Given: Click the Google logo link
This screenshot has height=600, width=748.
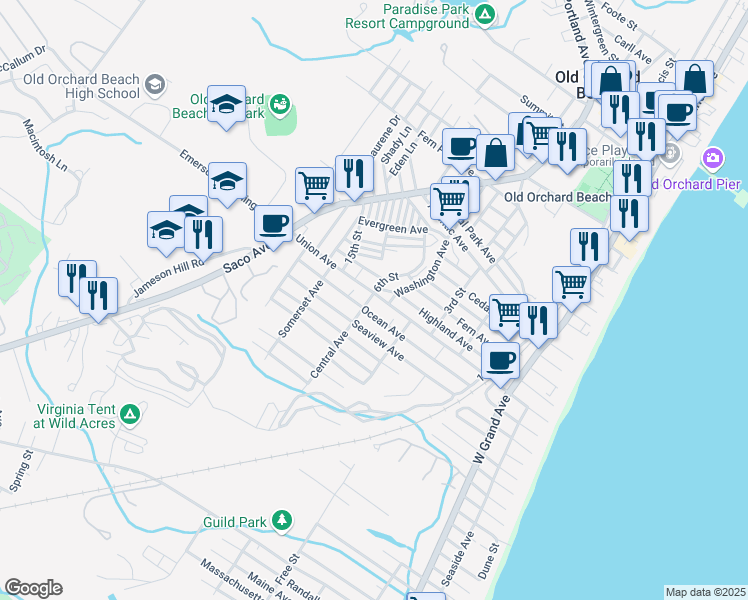Looking at the screenshot, I should coord(33,588).
